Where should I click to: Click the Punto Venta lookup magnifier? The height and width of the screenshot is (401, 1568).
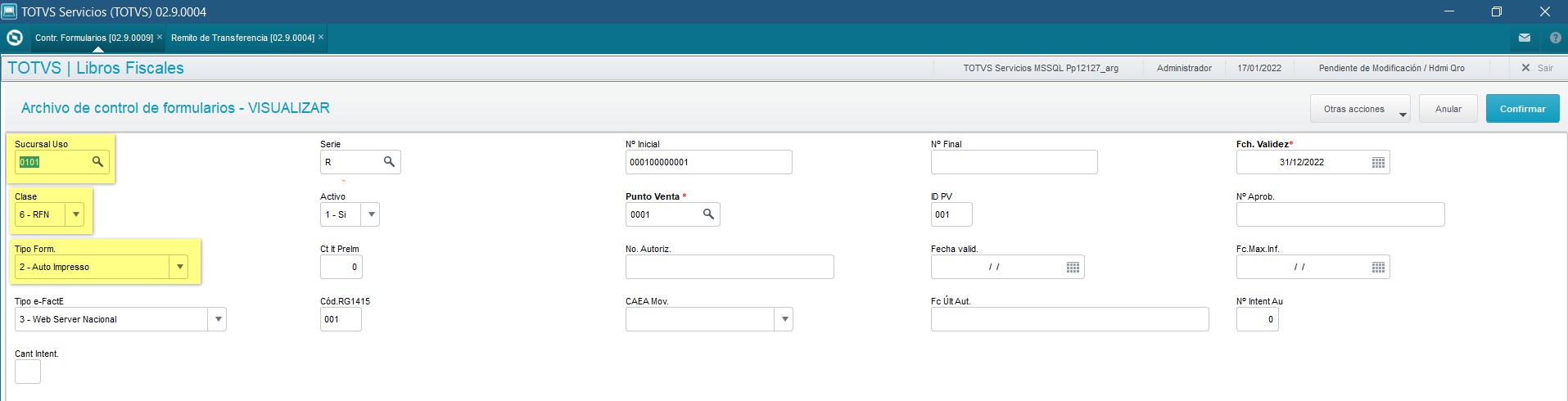click(708, 214)
